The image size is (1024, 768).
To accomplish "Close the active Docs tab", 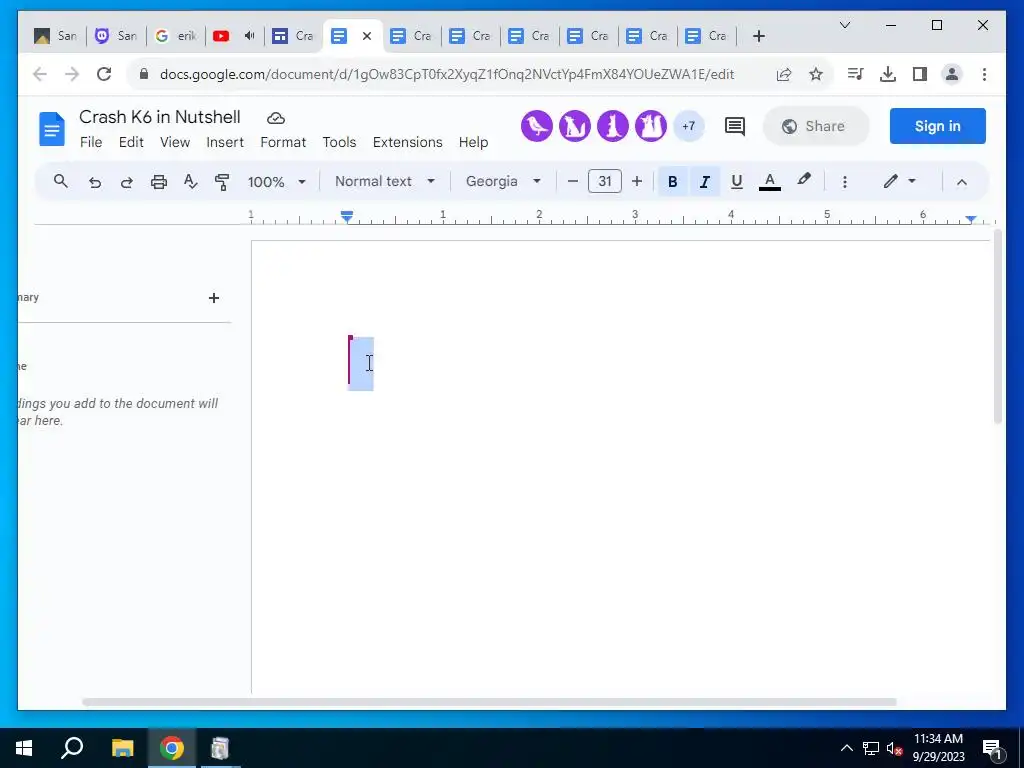I will tap(367, 36).
